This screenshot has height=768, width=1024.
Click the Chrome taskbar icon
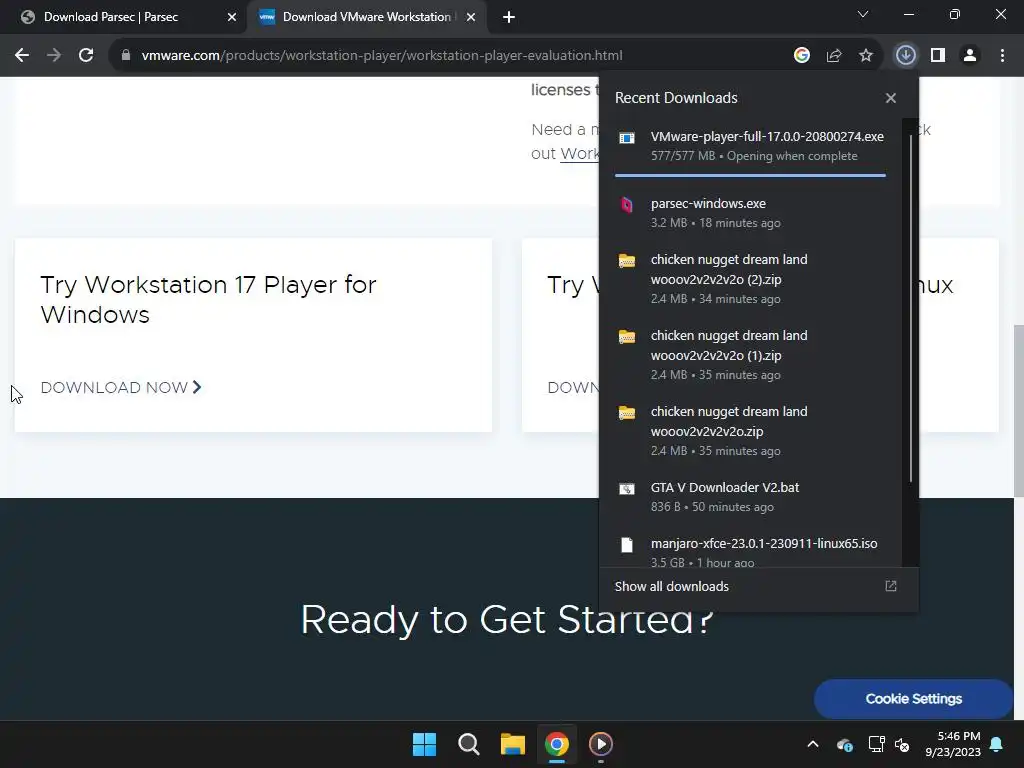[556, 744]
